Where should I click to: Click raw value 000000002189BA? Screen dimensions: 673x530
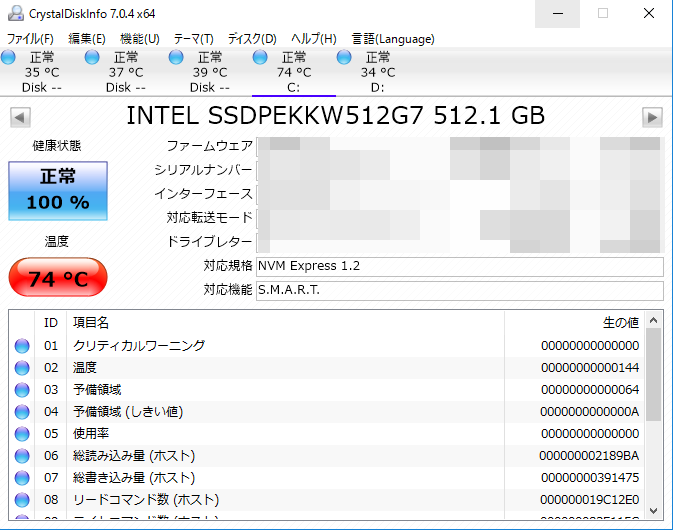(x=589, y=456)
